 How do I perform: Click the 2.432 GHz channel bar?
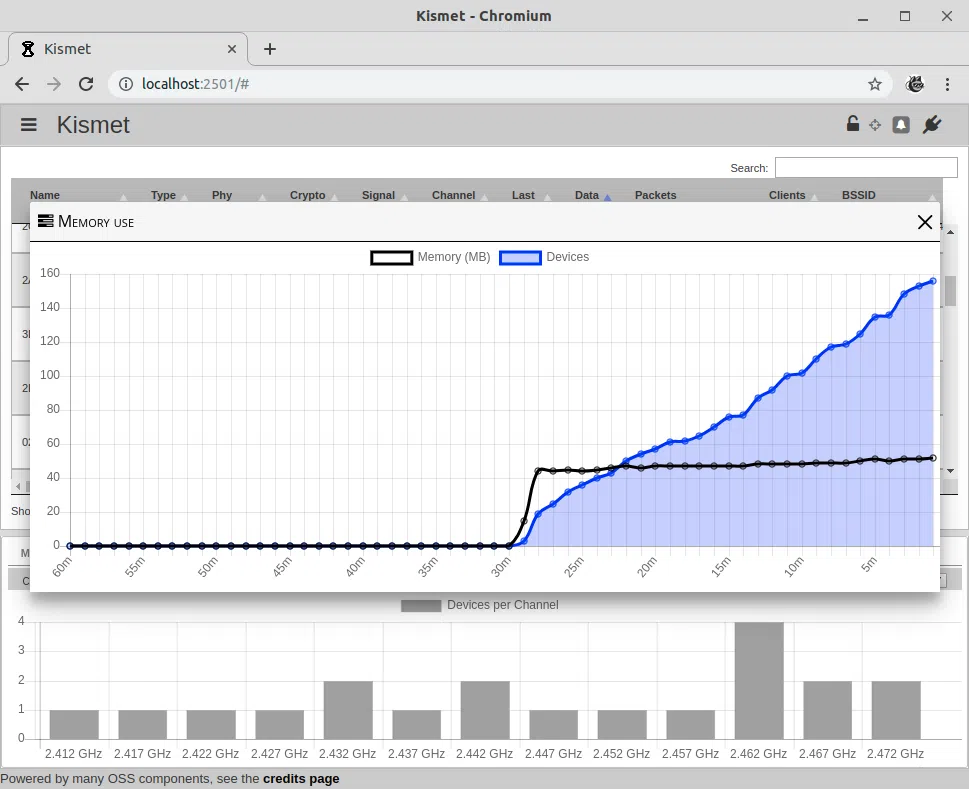[x=348, y=710]
